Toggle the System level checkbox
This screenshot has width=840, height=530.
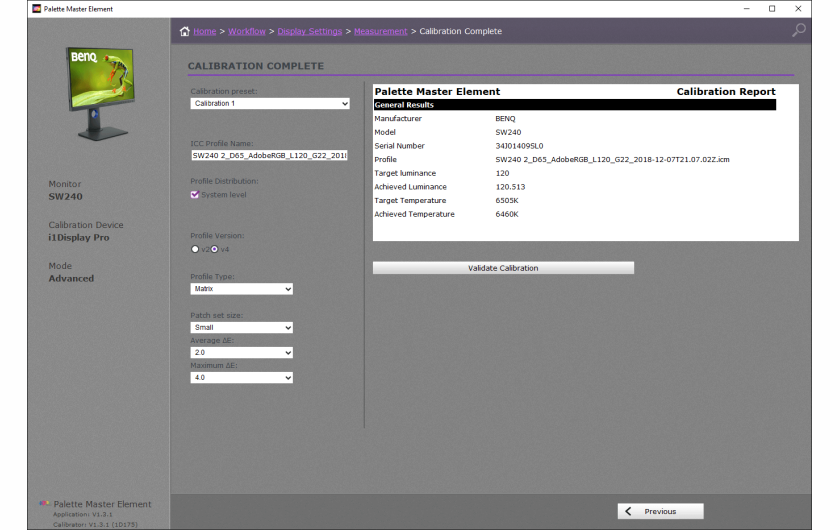(x=195, y=195)
